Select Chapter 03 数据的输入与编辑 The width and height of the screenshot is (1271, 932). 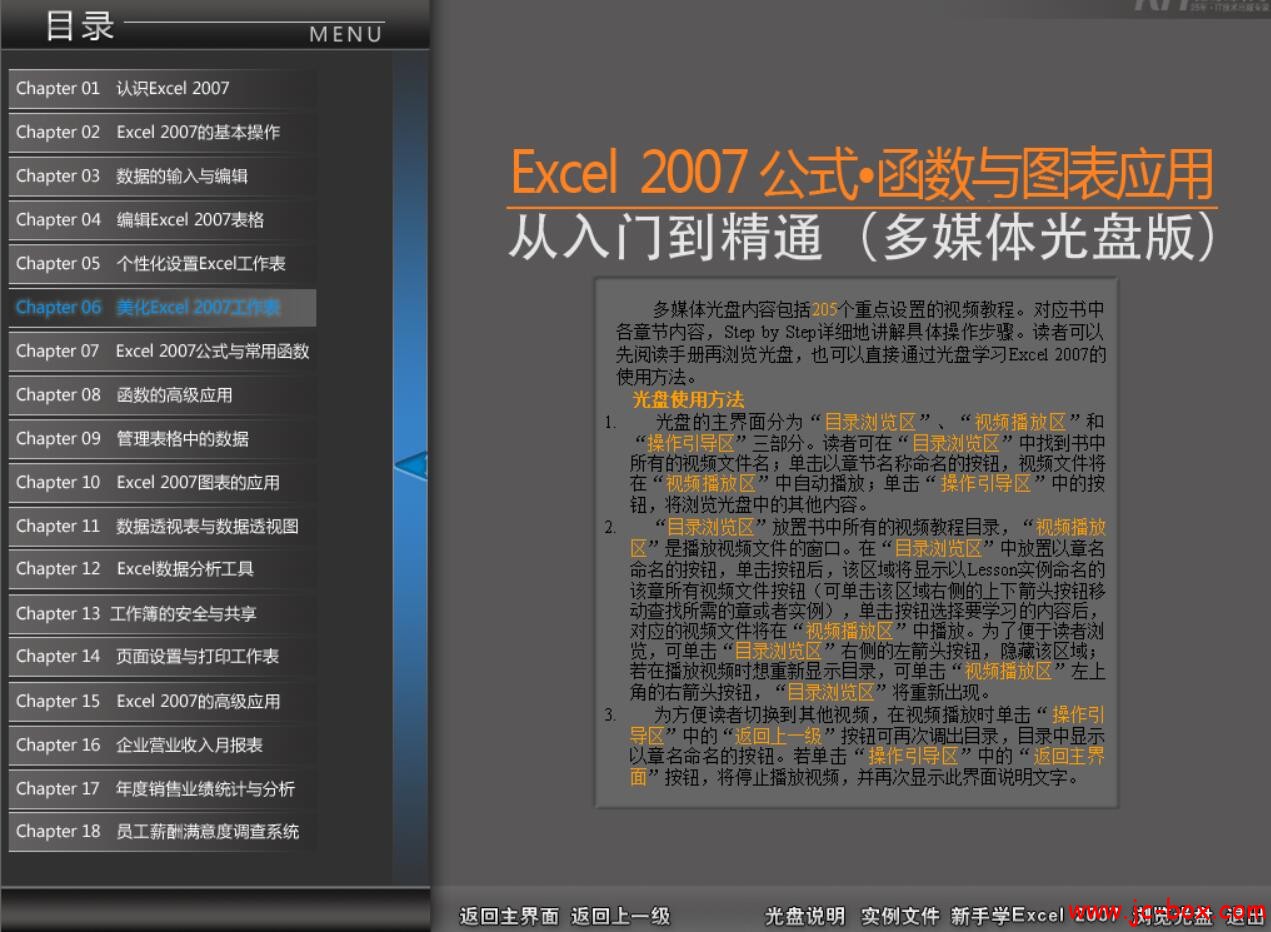[162, 176]
